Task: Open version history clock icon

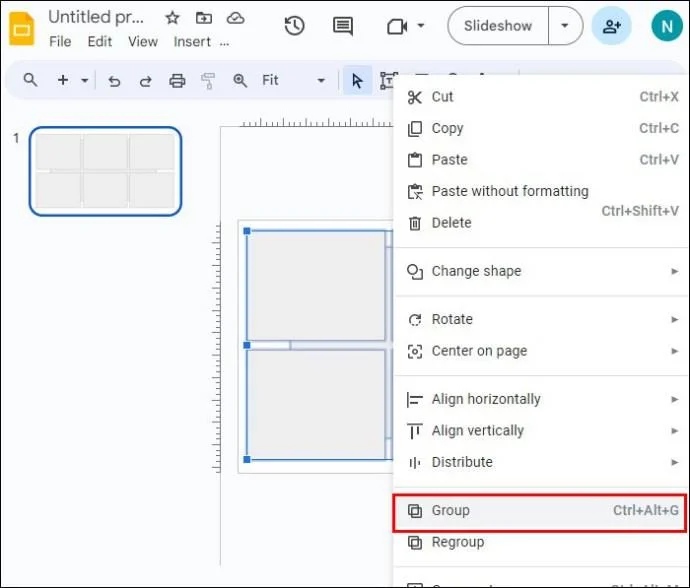Action: [x=294, y=26]
